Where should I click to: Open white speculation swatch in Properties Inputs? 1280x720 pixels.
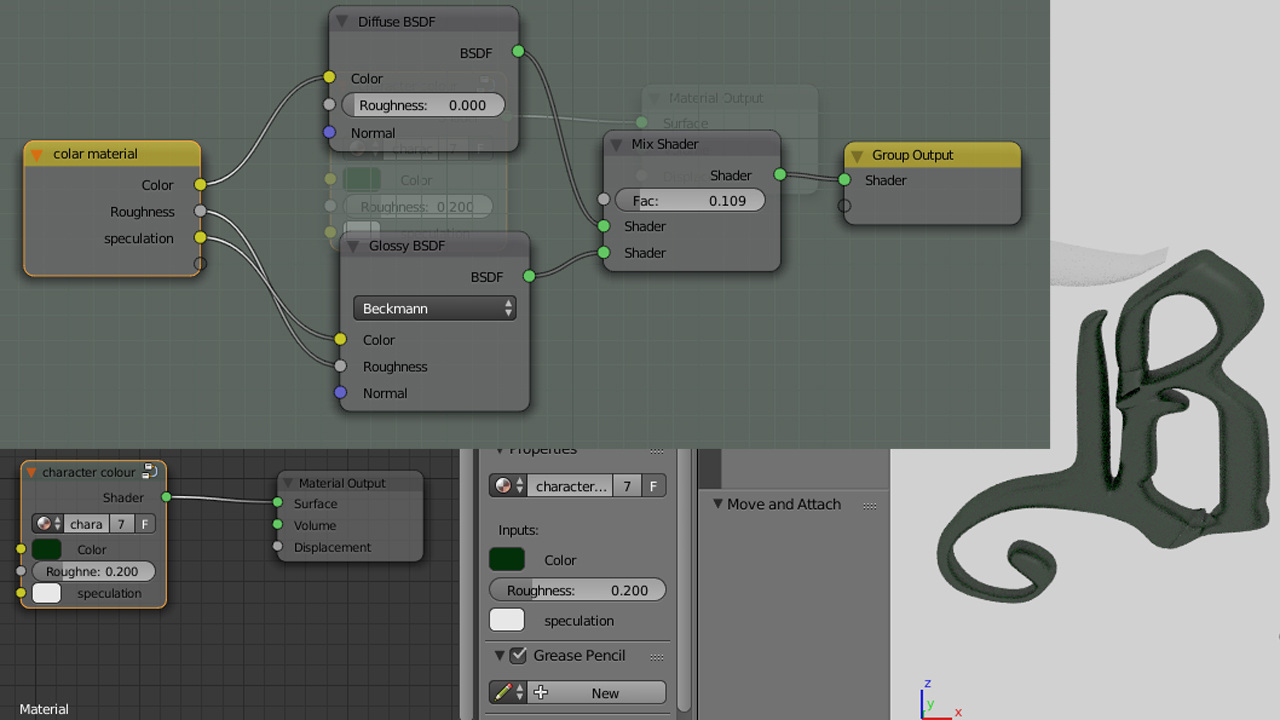507,620
